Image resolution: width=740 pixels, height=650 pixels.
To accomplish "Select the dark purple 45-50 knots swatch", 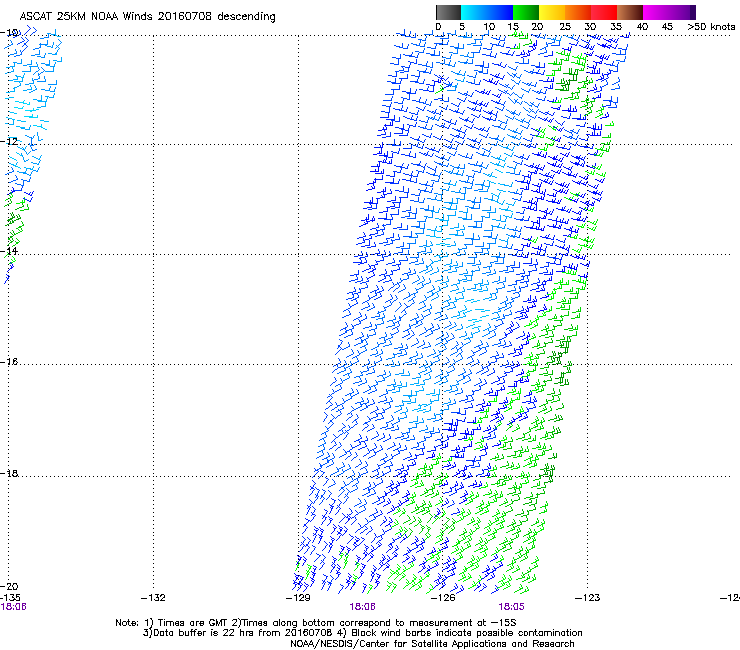I will [x=682, y=12].
